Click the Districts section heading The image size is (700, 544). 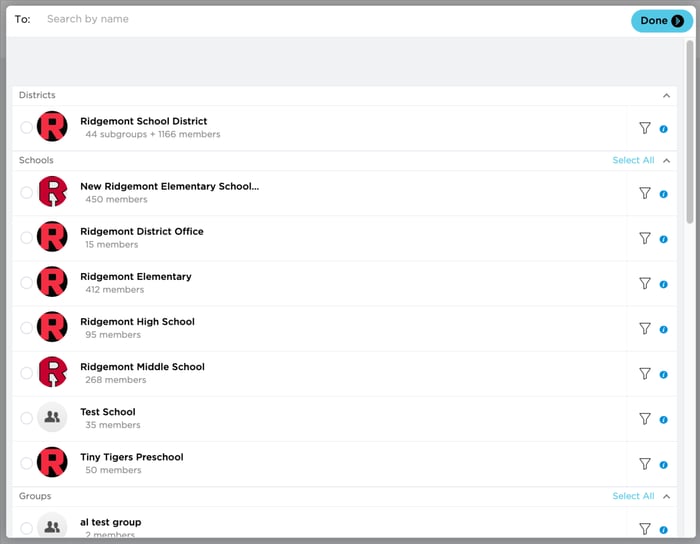coord(37,95)
